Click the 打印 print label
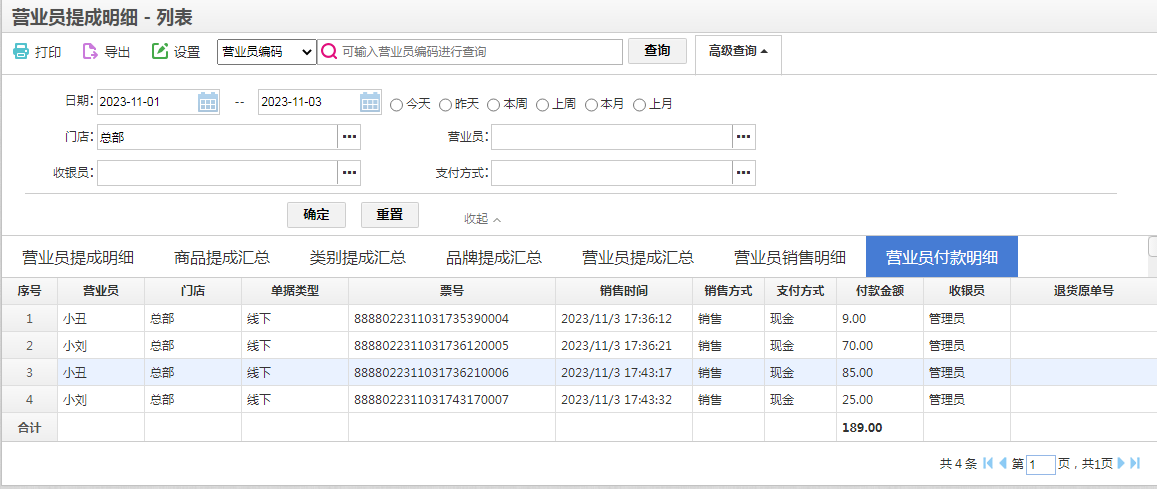The image size is (1157, 489). point(48,52)
